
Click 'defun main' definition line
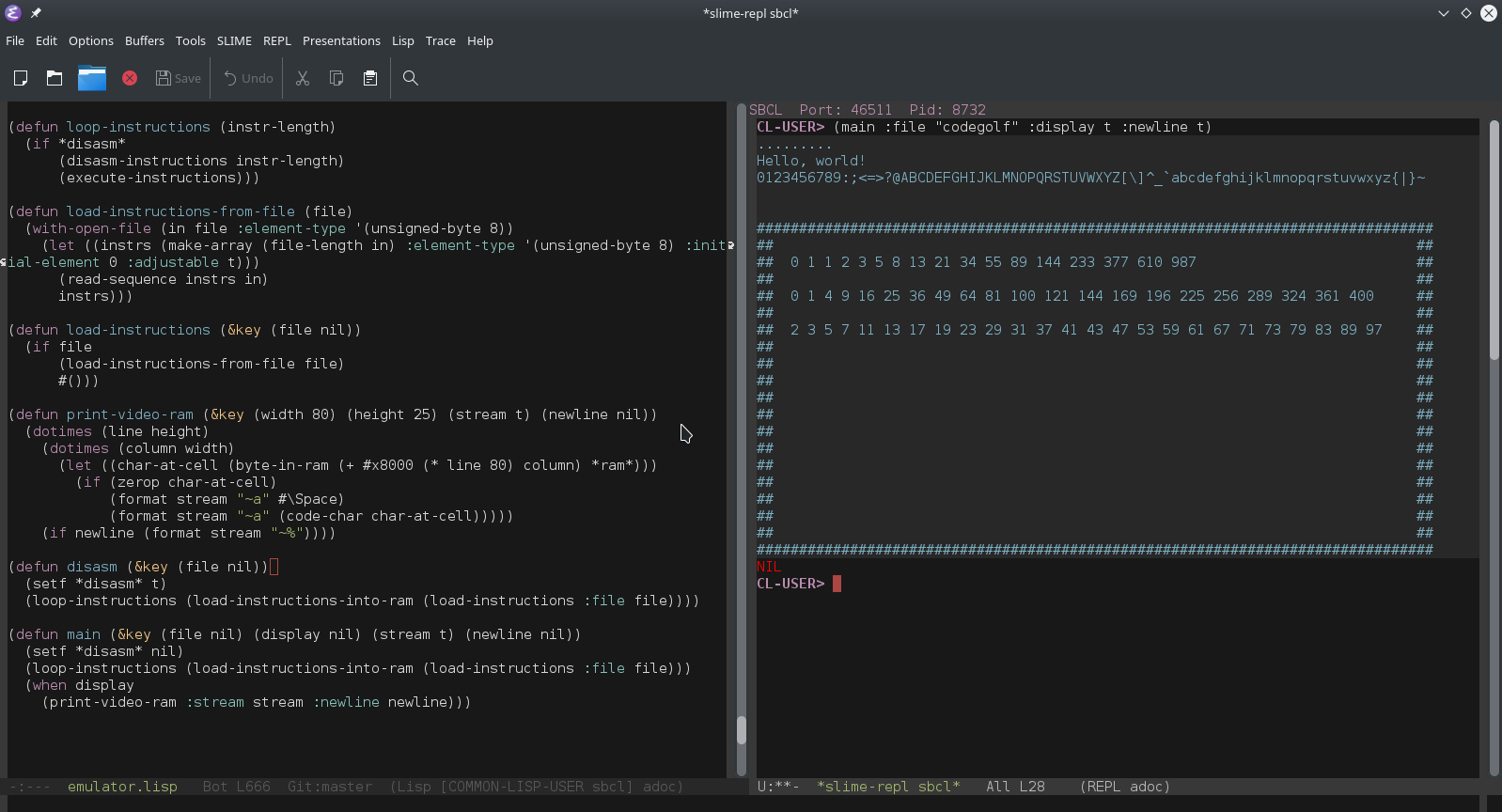pos(295,634)
